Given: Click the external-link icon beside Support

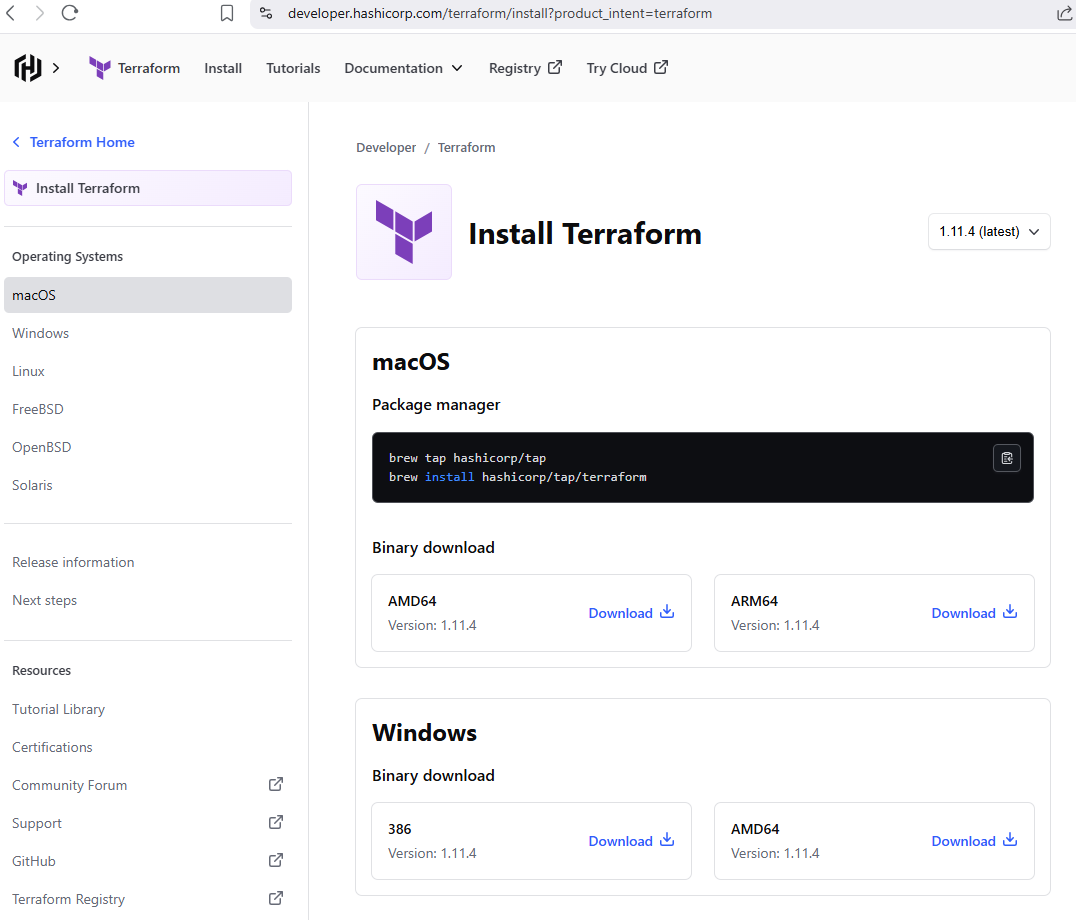Looking at the screenshot, I should (x=276, y=822).
